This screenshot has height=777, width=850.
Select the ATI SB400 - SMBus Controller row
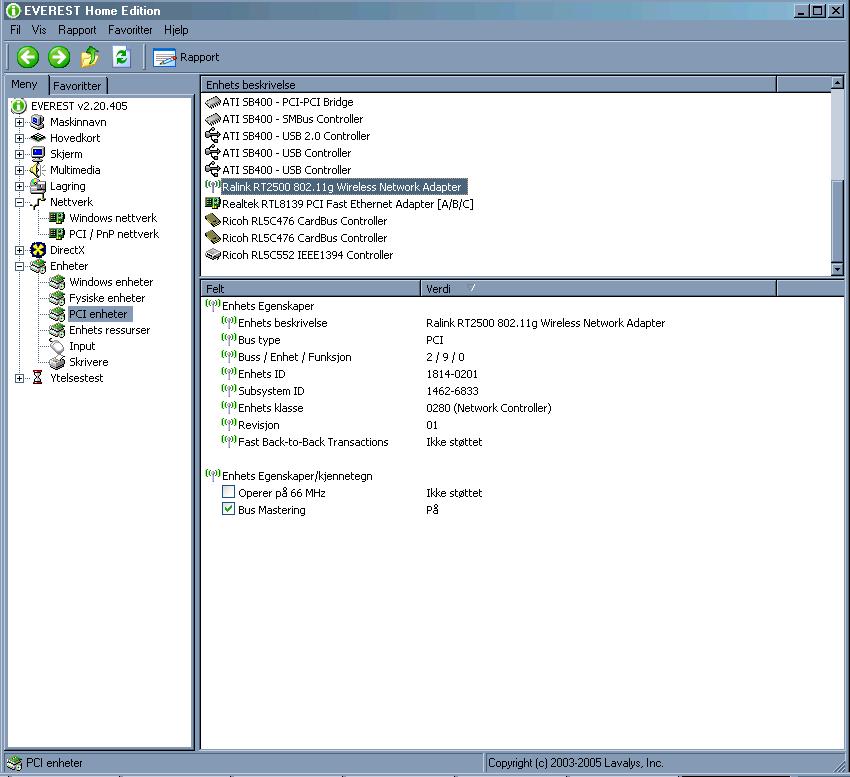pos(293,119)
